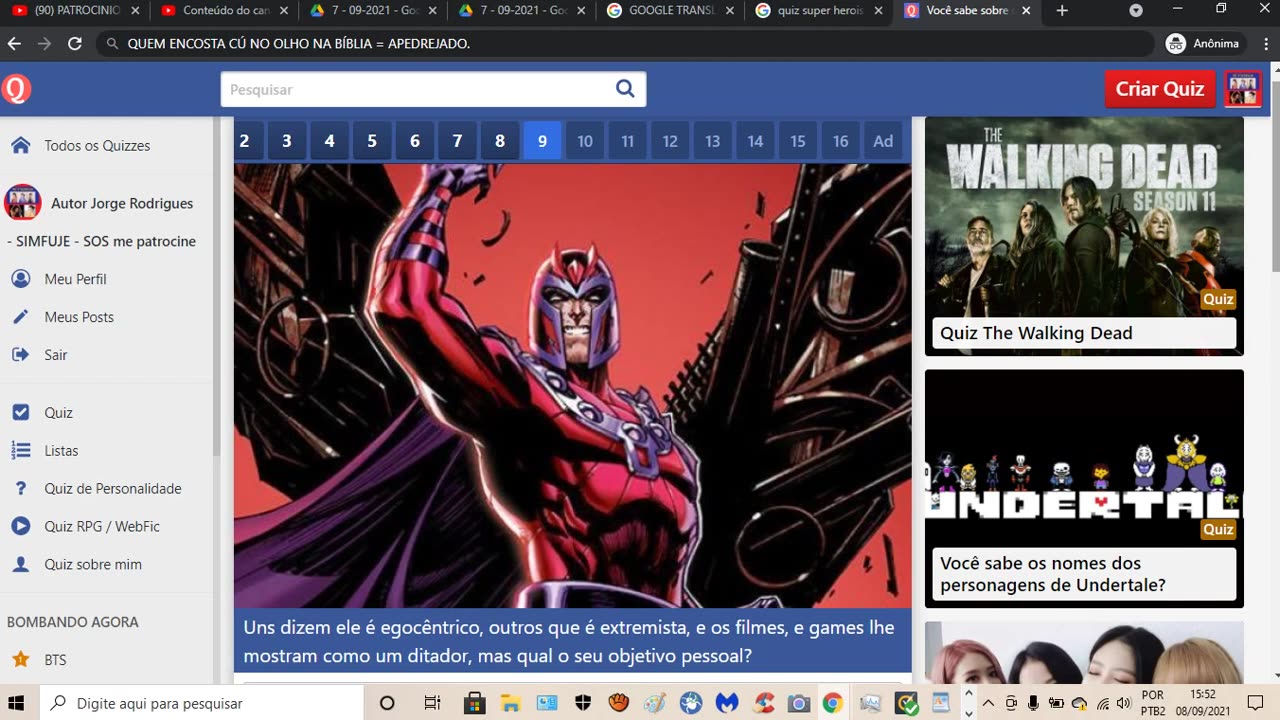Image resolution: width=1280 pixels, height=720 pixels.
Task: Click the search magnifier icon
Action: tap(625, 89)
